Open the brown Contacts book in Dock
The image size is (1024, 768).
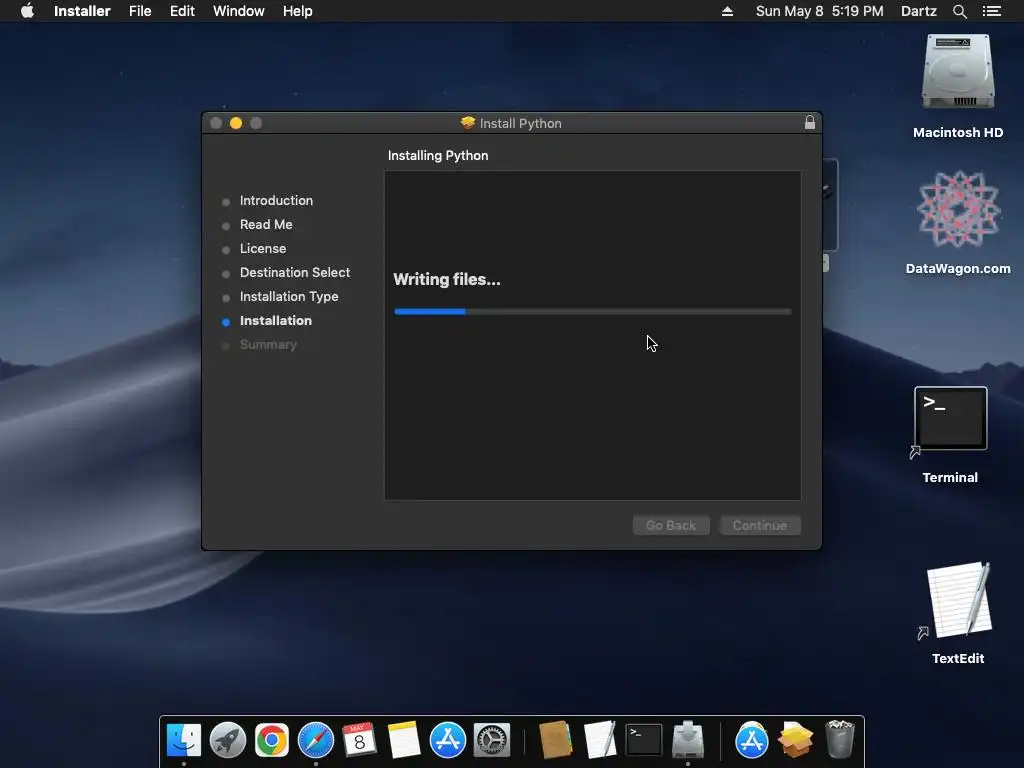[x=556, y=740]
